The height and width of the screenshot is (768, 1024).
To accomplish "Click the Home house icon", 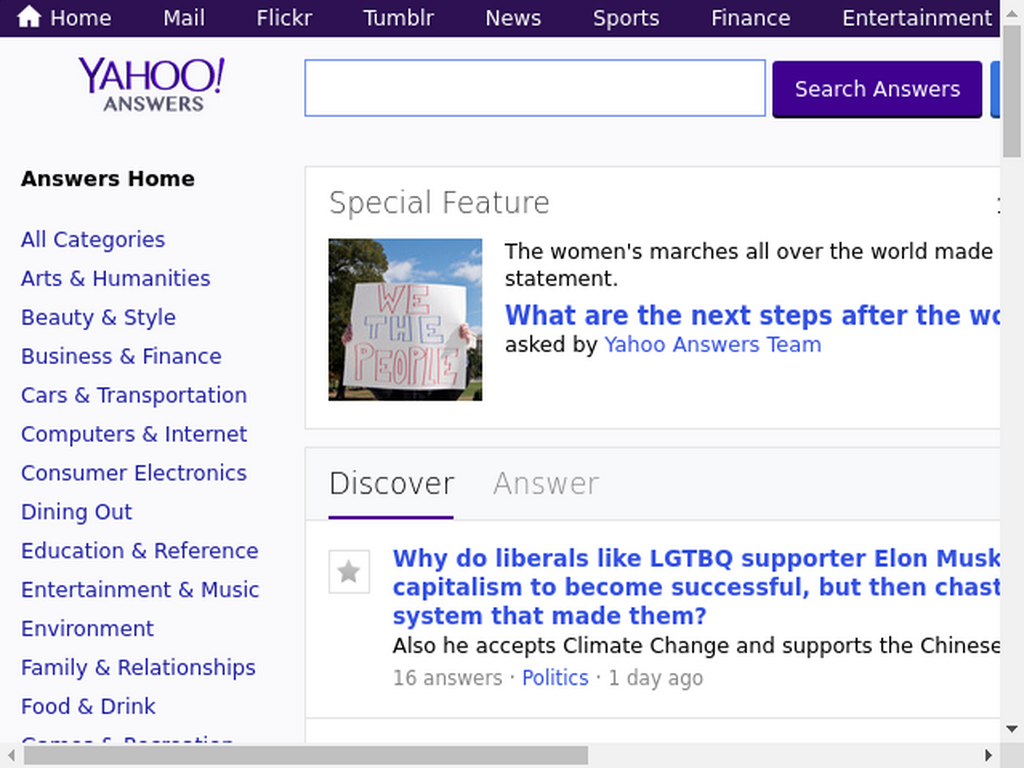I will point(29,17).
